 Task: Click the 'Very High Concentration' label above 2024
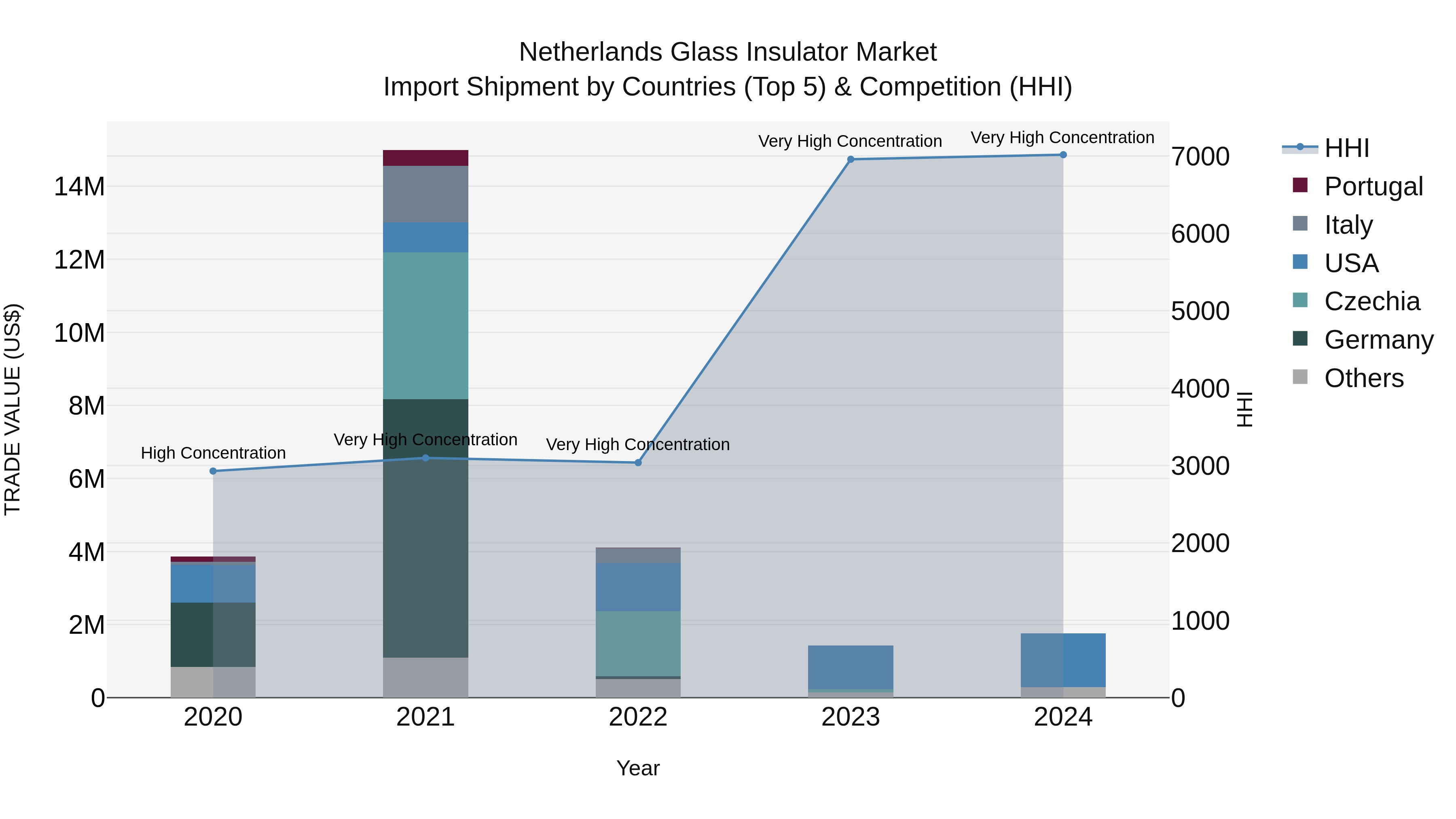[1062, 138]
